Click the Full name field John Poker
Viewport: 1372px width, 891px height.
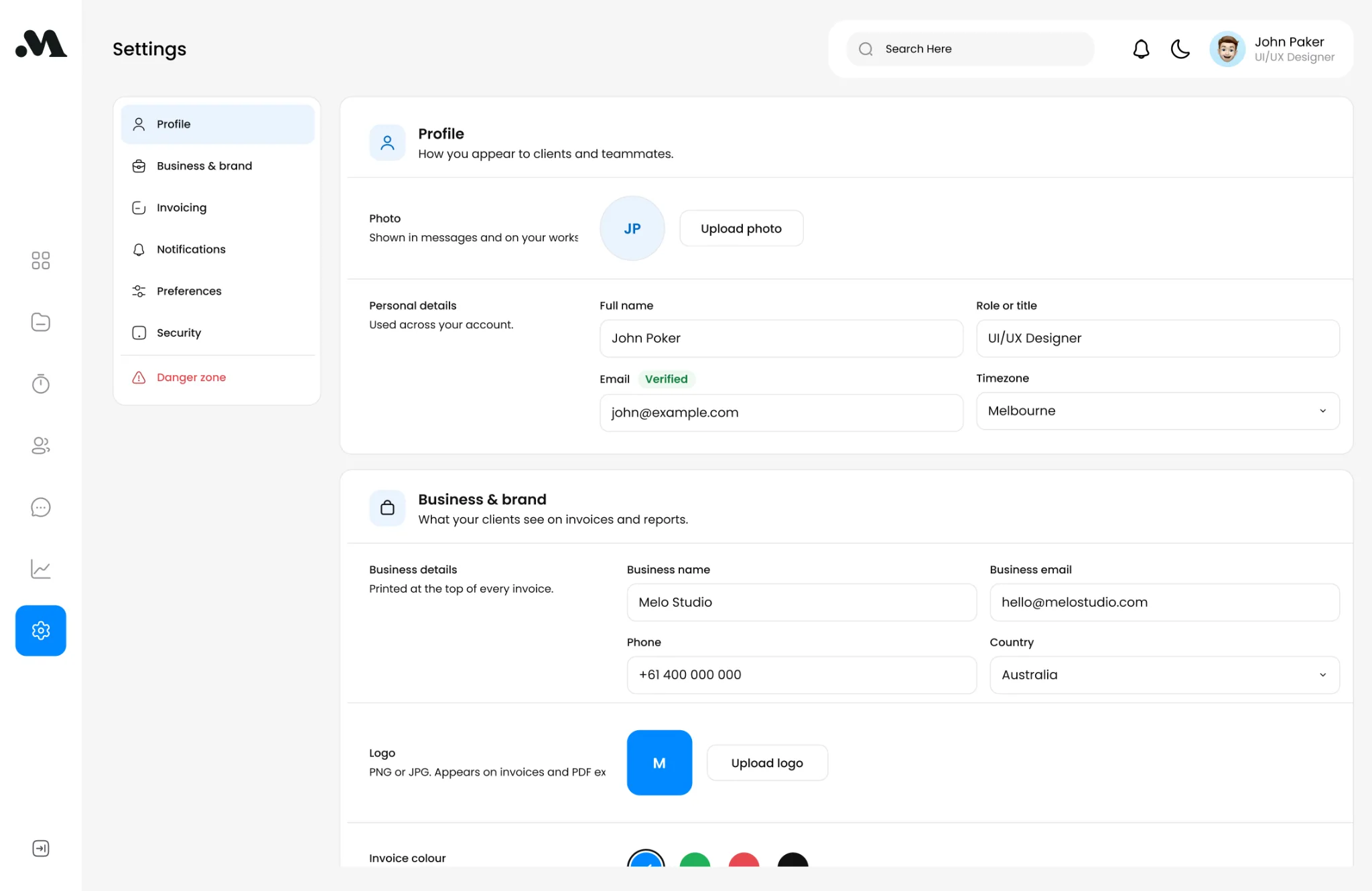click(x=781, y=338)
